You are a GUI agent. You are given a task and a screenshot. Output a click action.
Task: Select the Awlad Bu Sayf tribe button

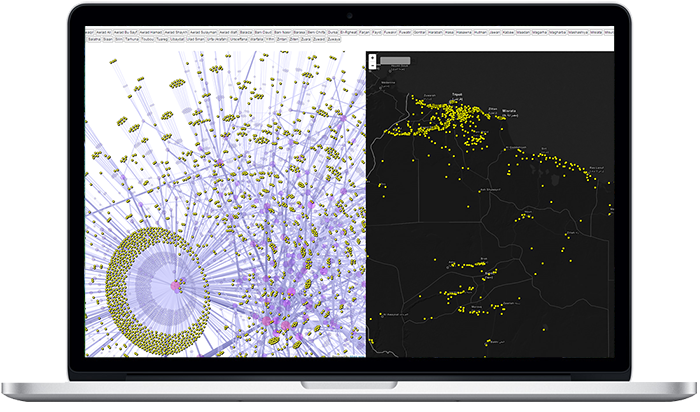pyautogui.click(x=125, y=33)
